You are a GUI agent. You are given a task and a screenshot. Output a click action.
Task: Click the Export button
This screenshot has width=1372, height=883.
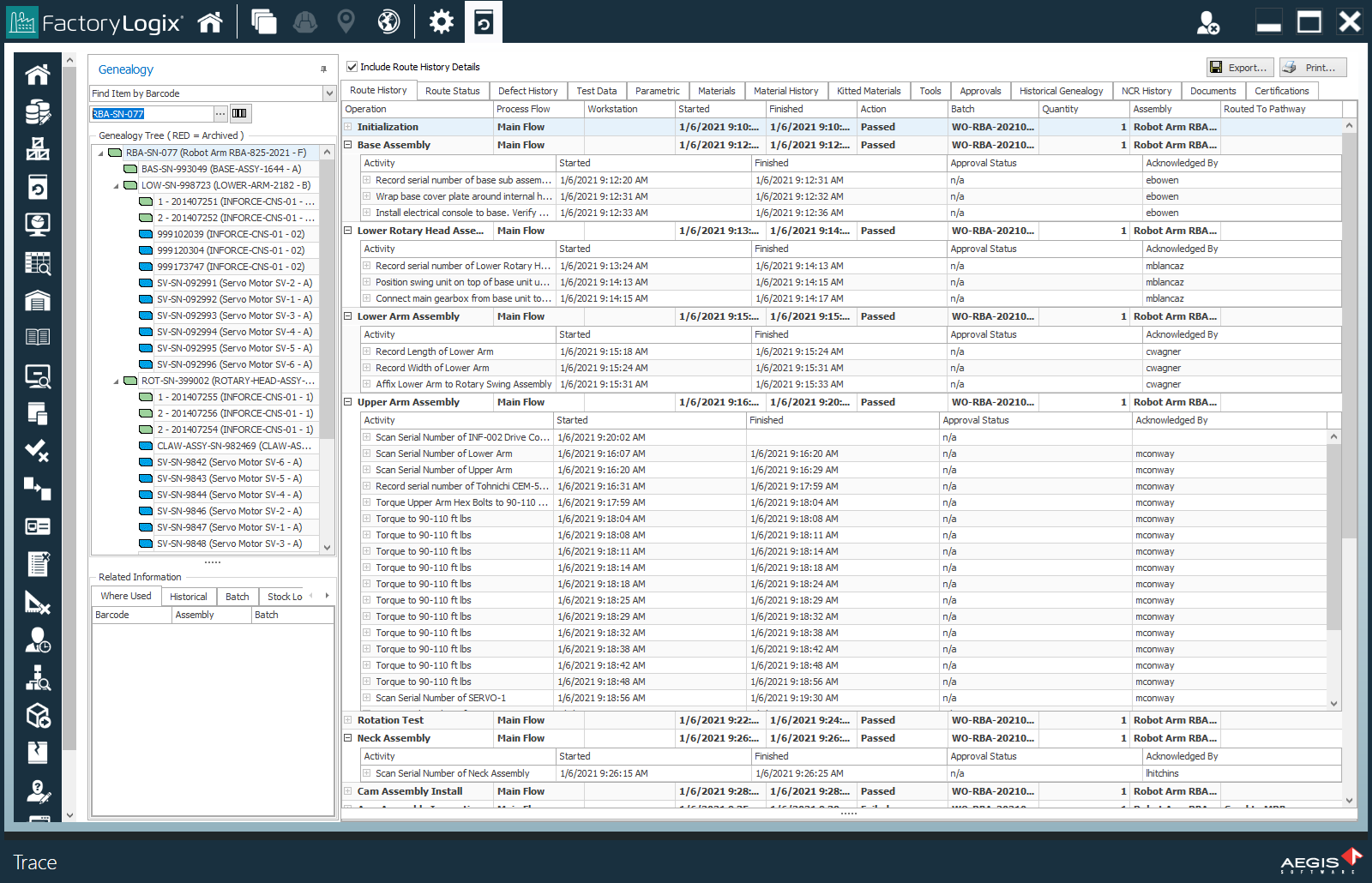point(1238,67)
